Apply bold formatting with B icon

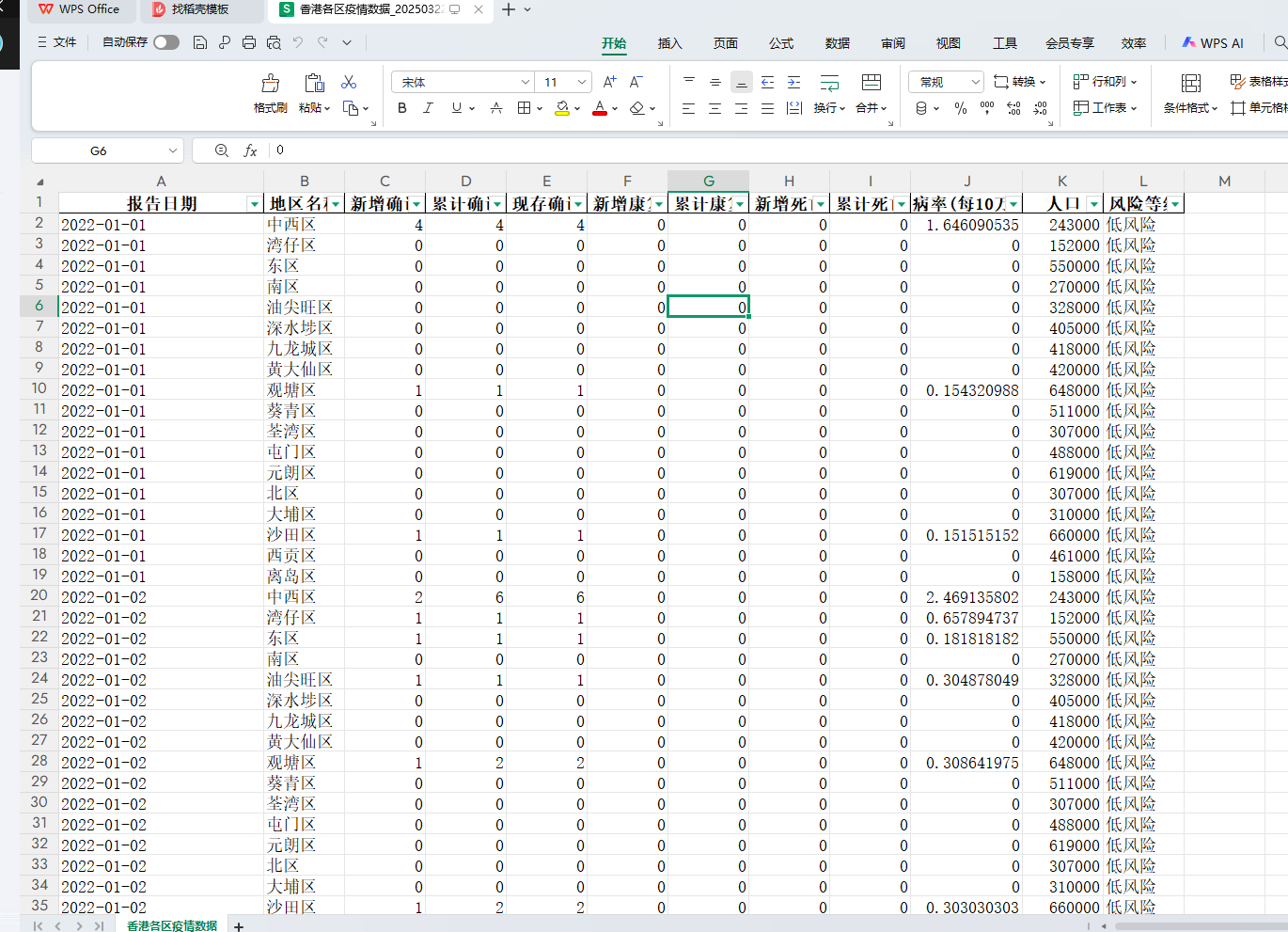pos(402,108)
